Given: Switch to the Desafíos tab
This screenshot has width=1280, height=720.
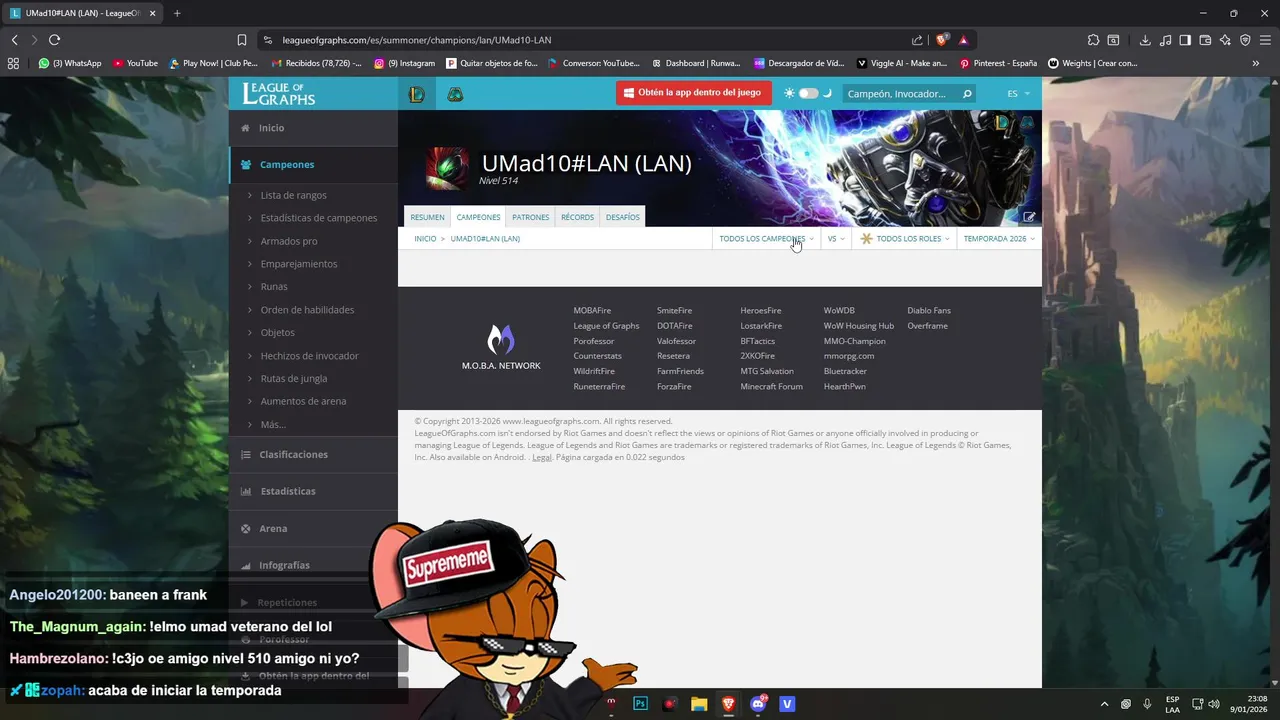Looking at the screenshot, I should click(622, 217).
